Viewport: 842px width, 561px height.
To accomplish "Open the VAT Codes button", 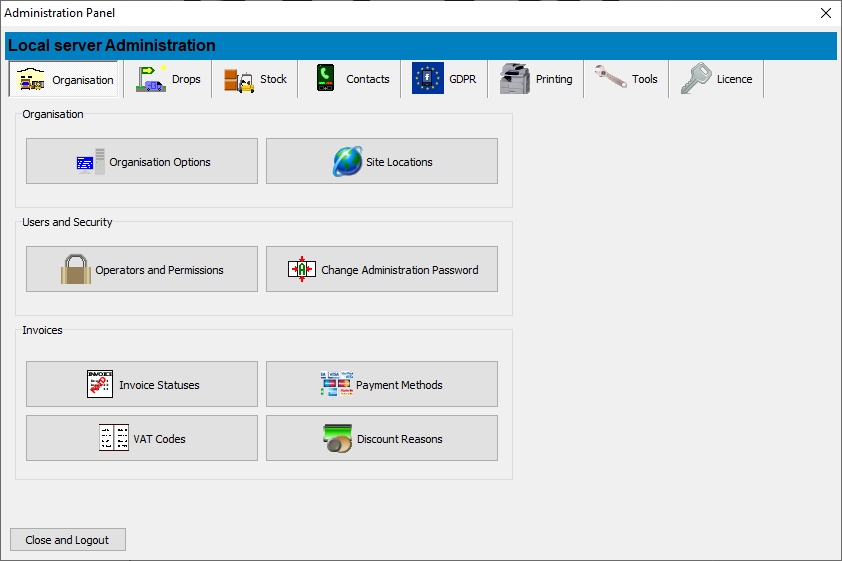I will 142,438.
